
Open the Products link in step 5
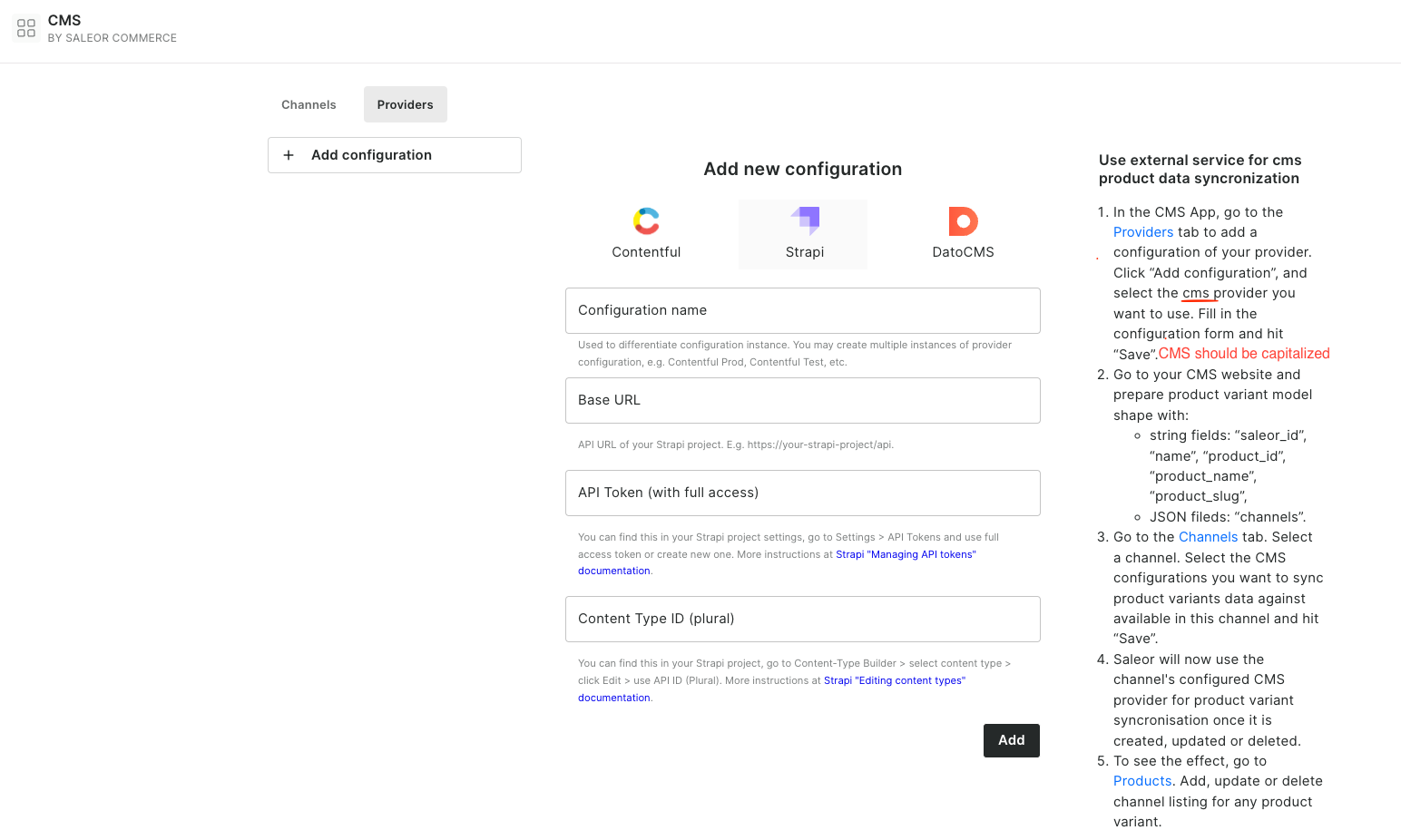coord(1141,780)
